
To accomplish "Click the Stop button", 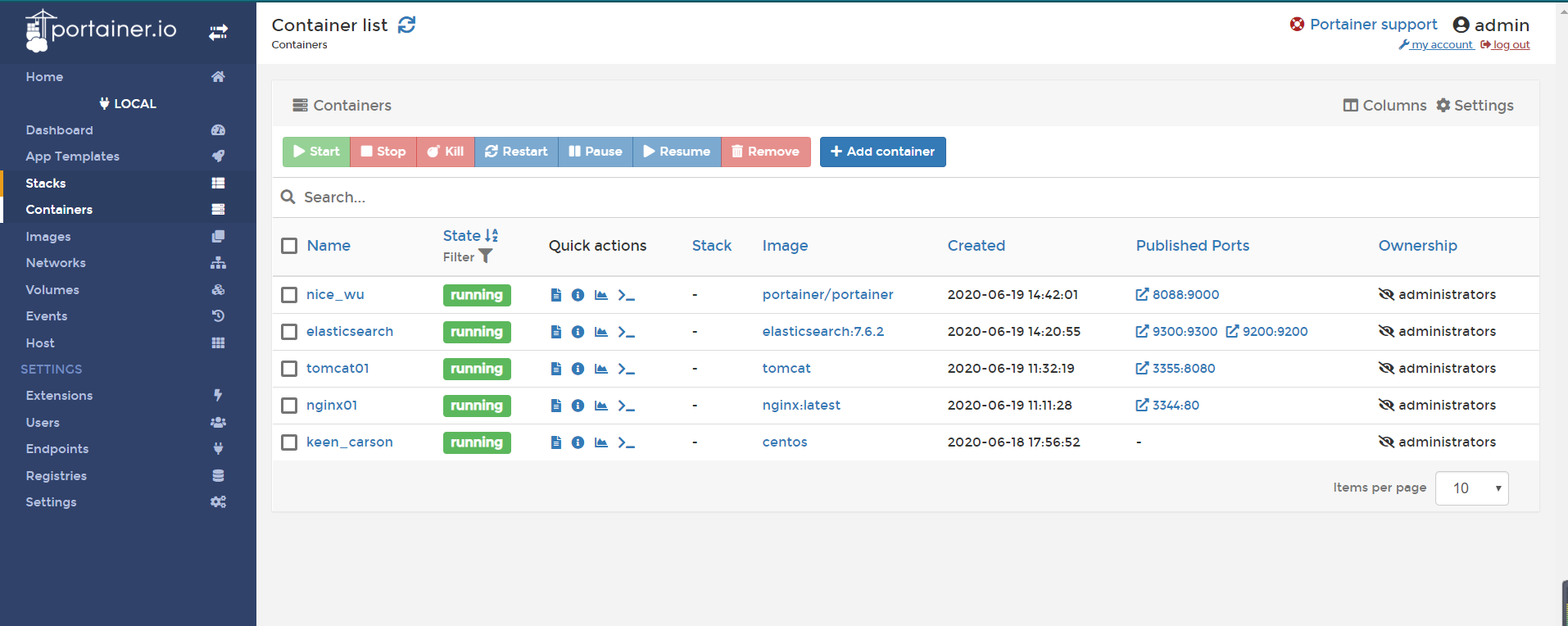I will coord(383,152).
